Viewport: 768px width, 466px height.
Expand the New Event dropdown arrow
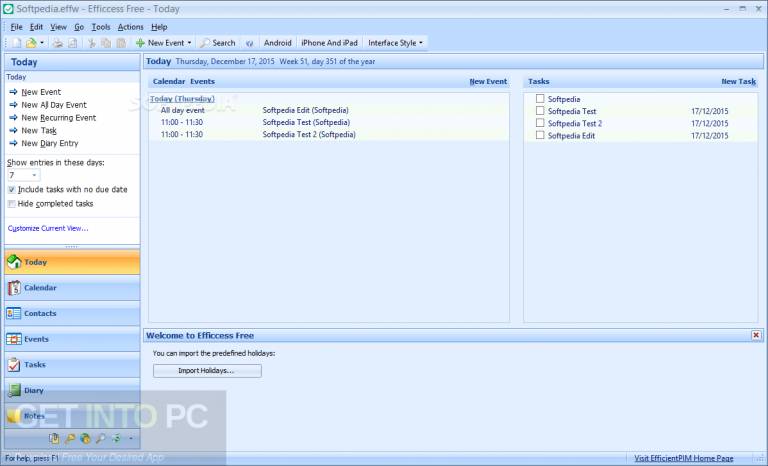click(190, 43)
